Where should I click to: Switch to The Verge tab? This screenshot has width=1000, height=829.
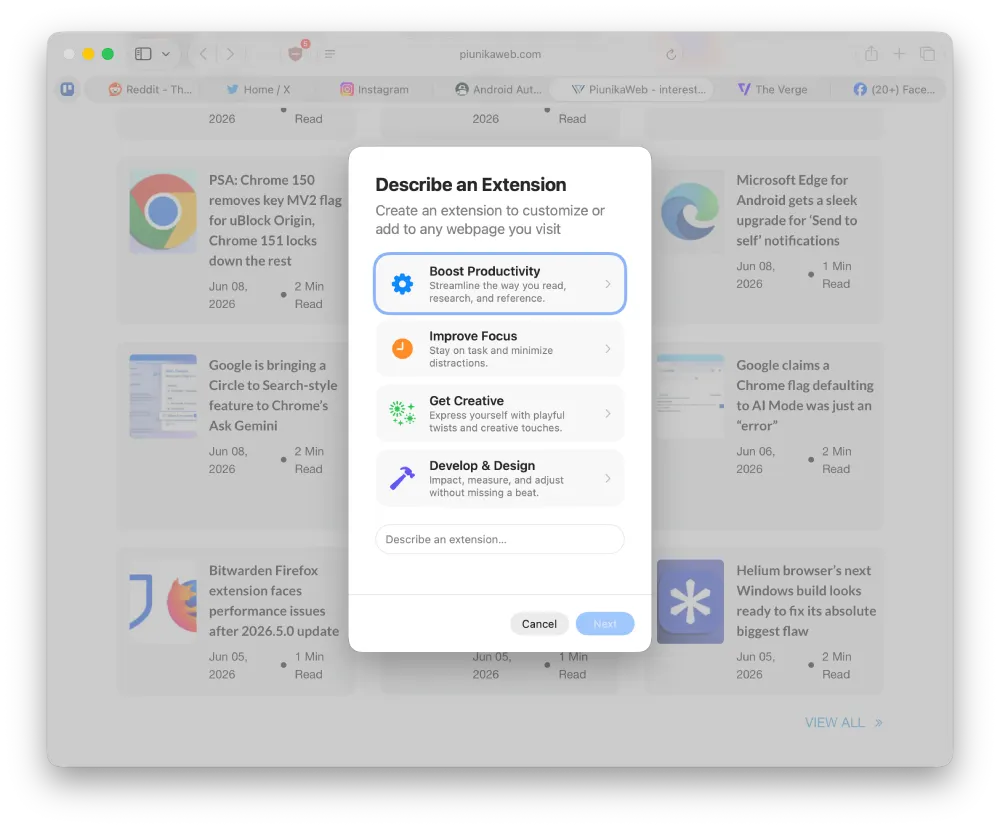[772, 89]
